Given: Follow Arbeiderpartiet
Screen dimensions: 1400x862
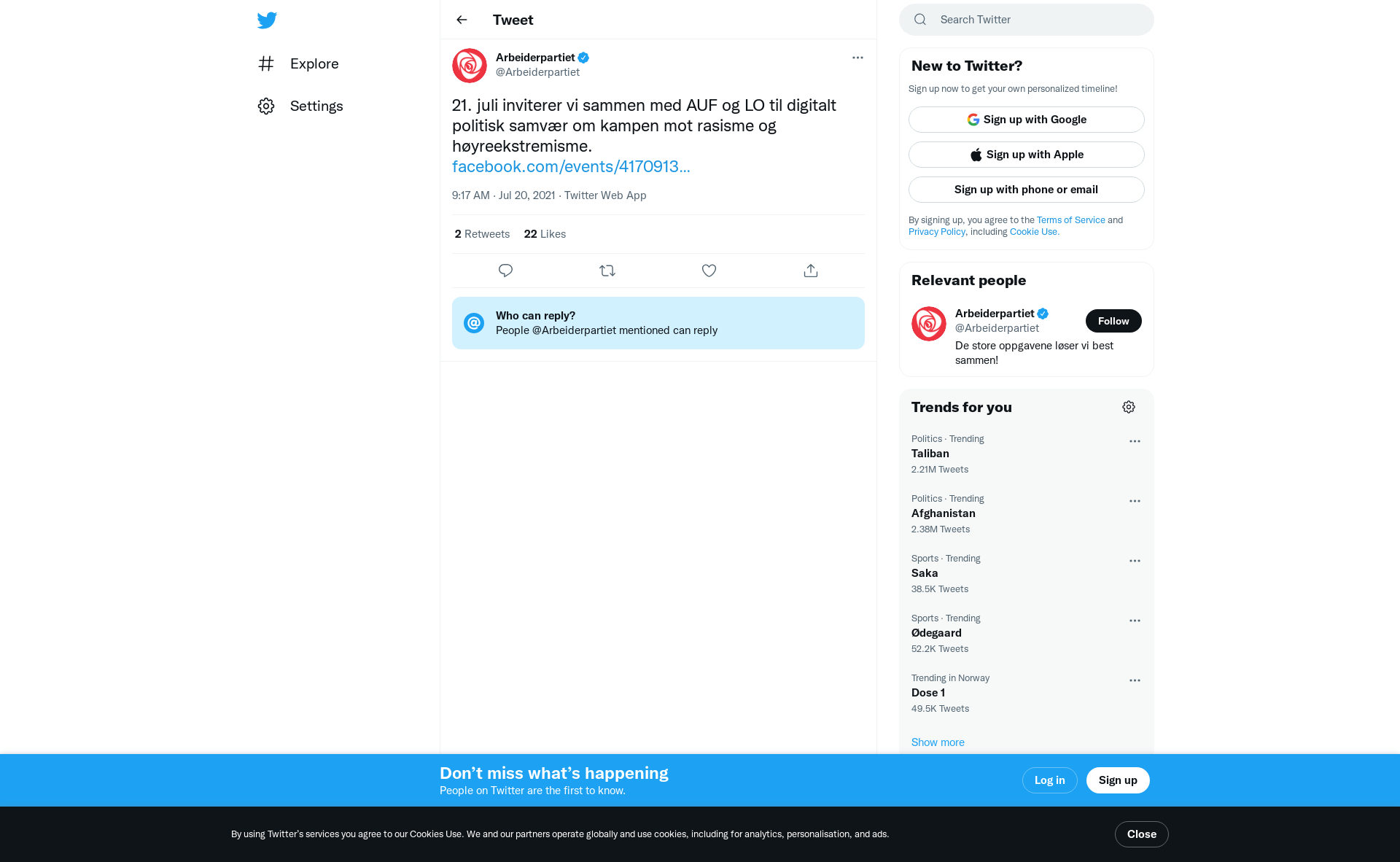Looking at the screenshot, I should pyautogui.click(x=1113, y=321).
